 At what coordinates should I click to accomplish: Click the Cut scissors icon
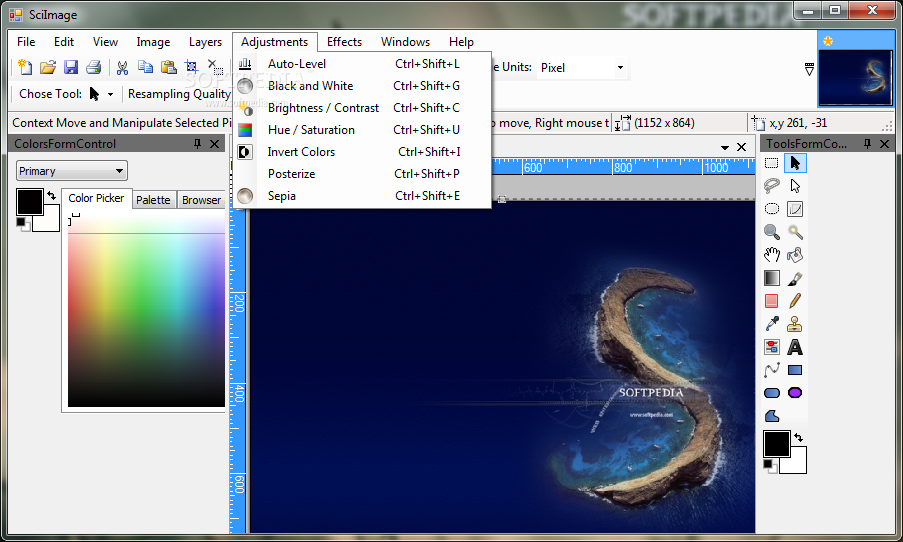[x=122, y=67]
